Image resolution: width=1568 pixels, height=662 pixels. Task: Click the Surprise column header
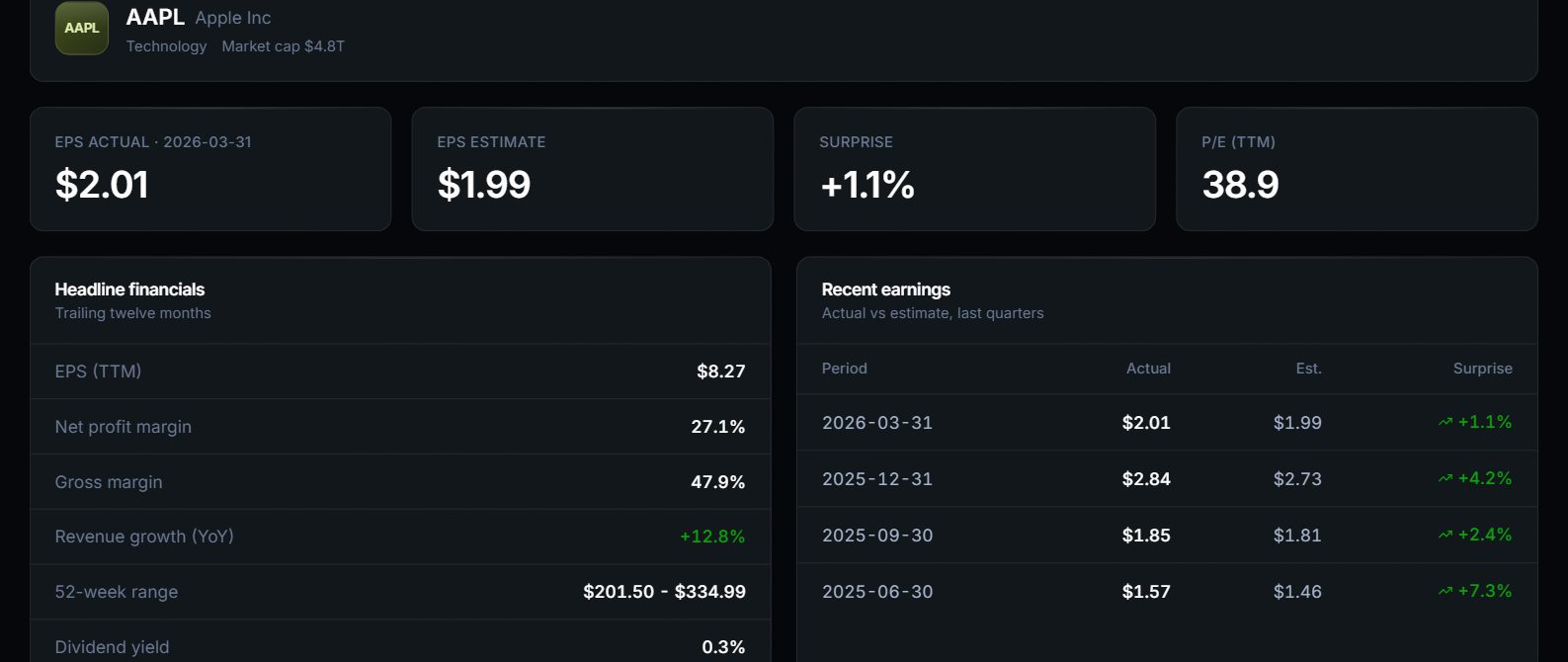pos(1482,369)
